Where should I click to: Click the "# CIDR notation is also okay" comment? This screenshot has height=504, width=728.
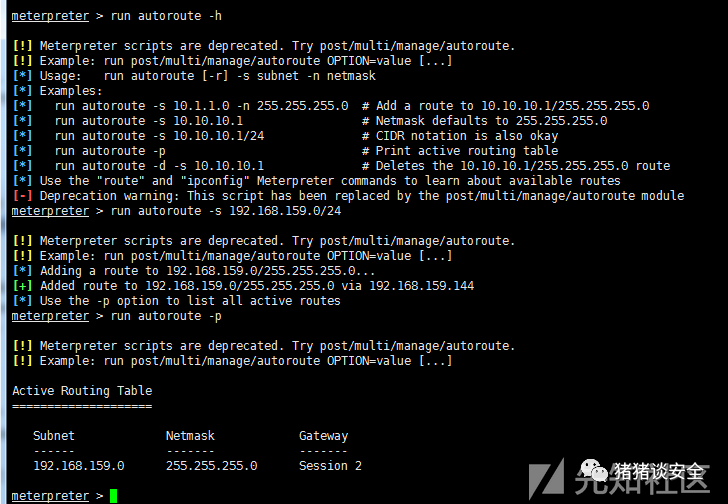[x=460, y=136]
